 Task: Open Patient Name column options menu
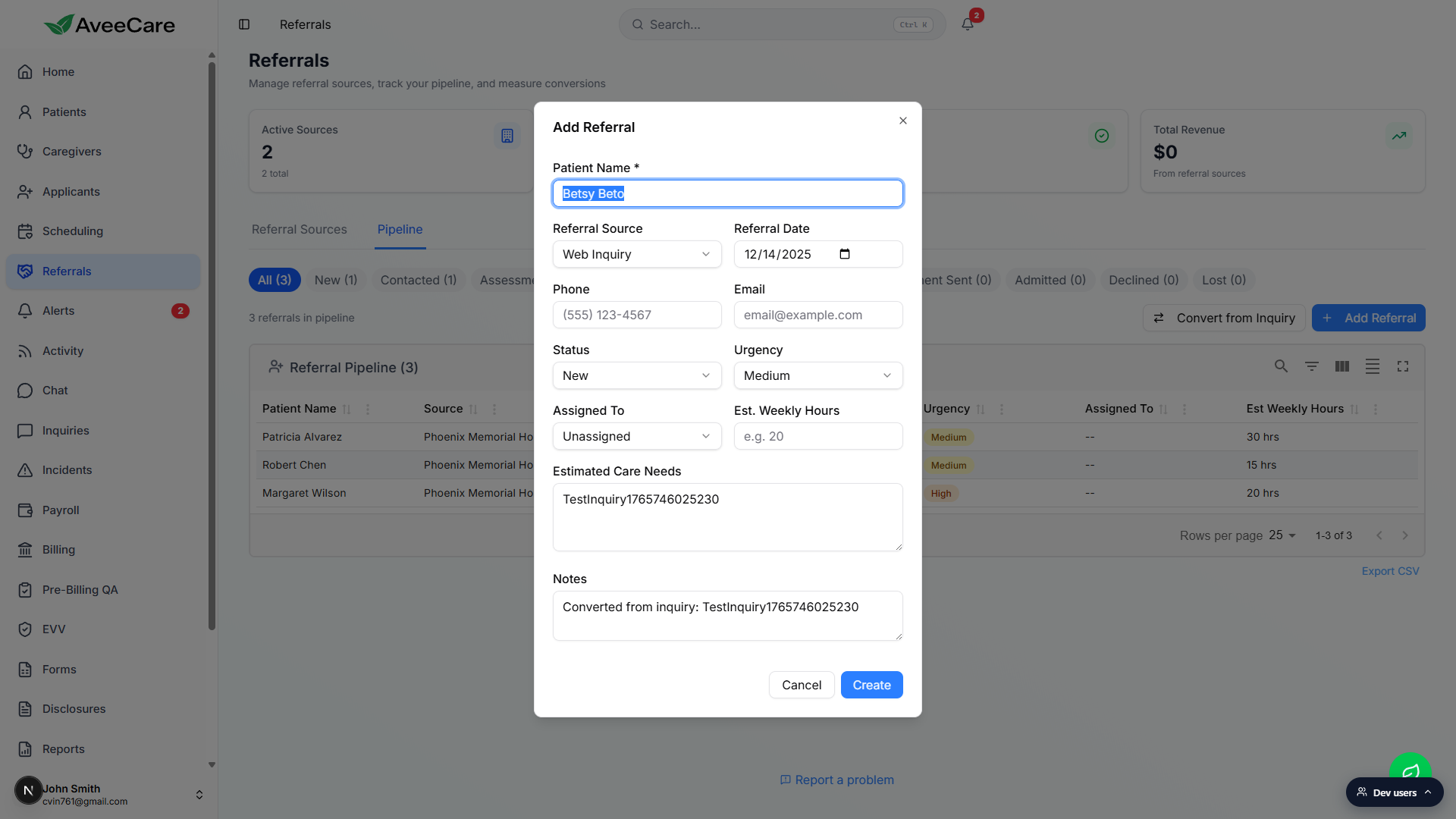(x=368, y=409)
